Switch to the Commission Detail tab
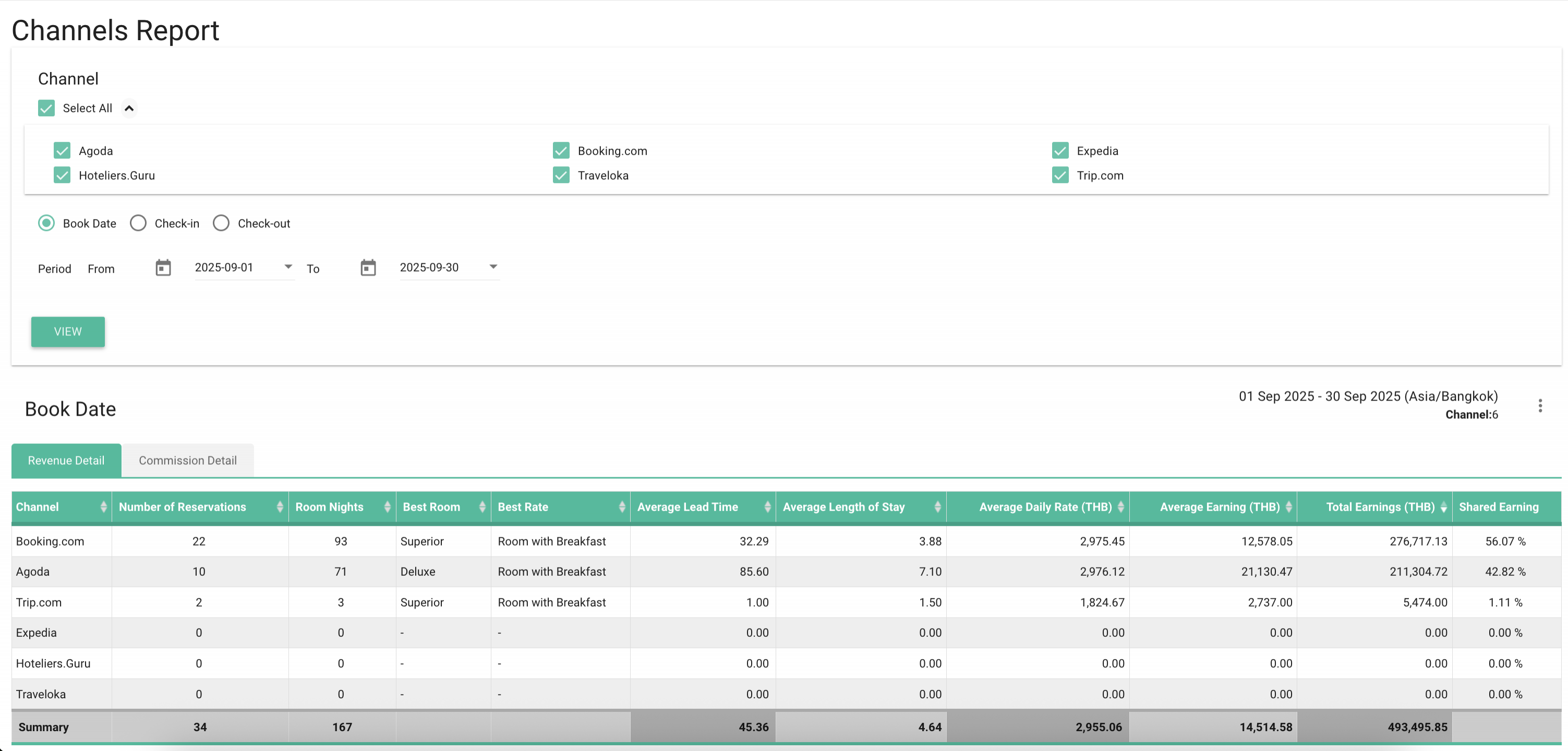This screenshot has width=1568, height=751. (187, 461)
